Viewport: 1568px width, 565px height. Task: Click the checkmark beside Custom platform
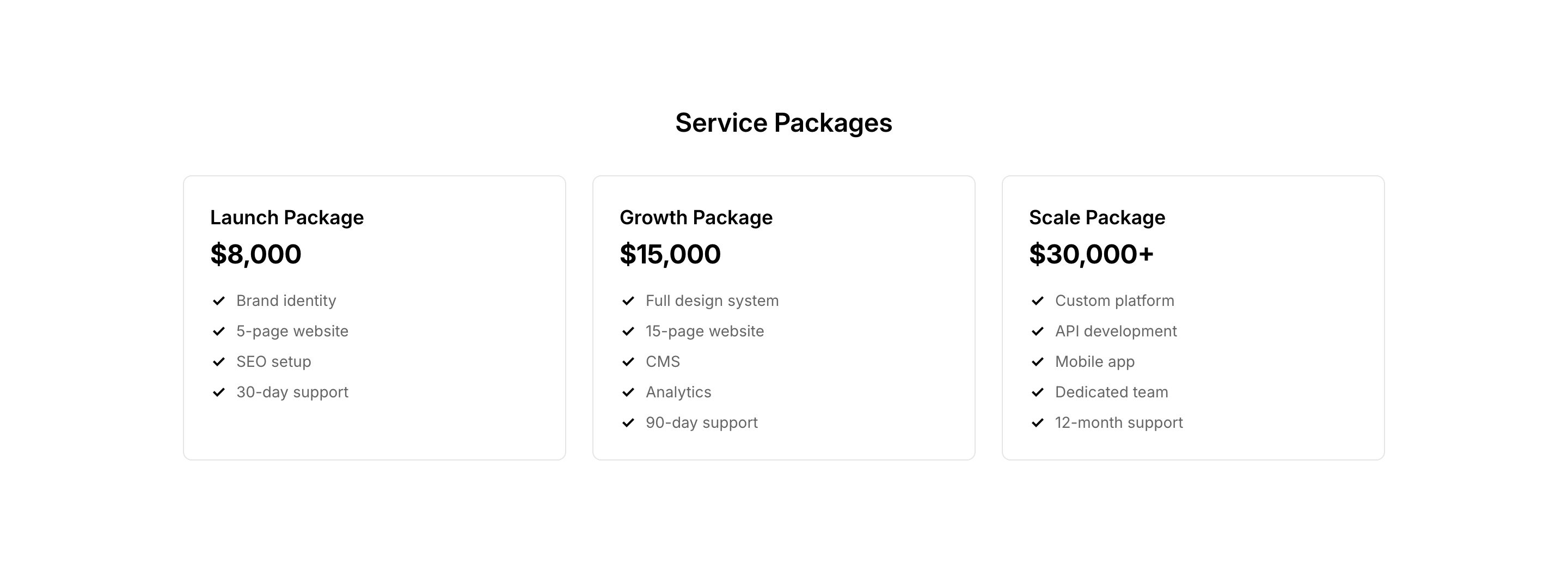1038,301
